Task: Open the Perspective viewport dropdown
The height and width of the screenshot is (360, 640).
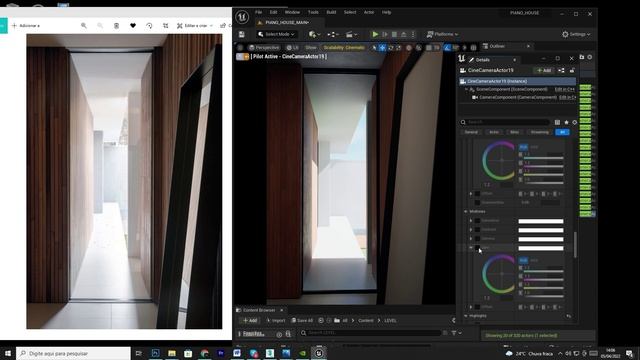Action: click(x=264, y=48)
